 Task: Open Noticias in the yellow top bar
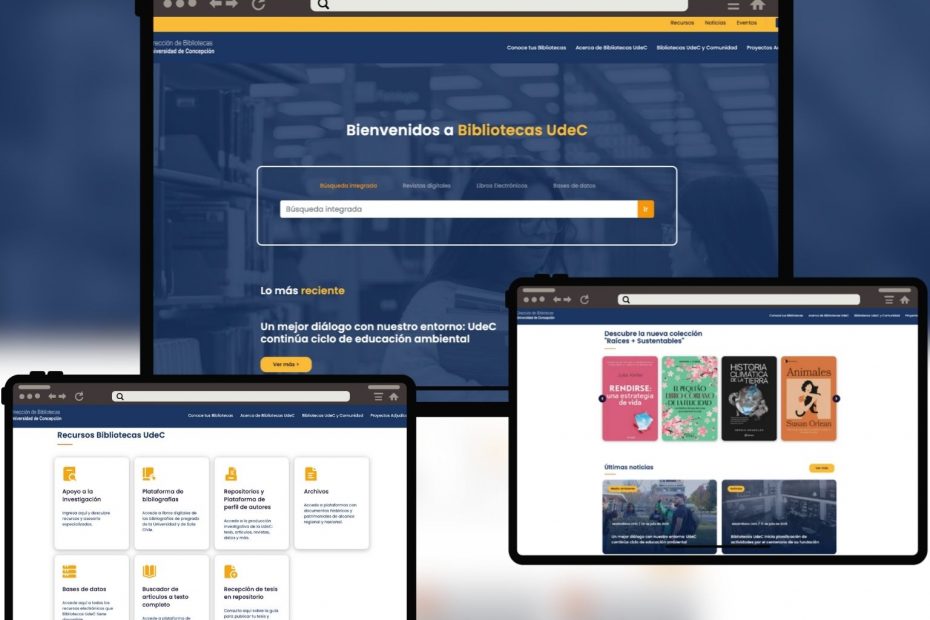click(x=715, y=23)
